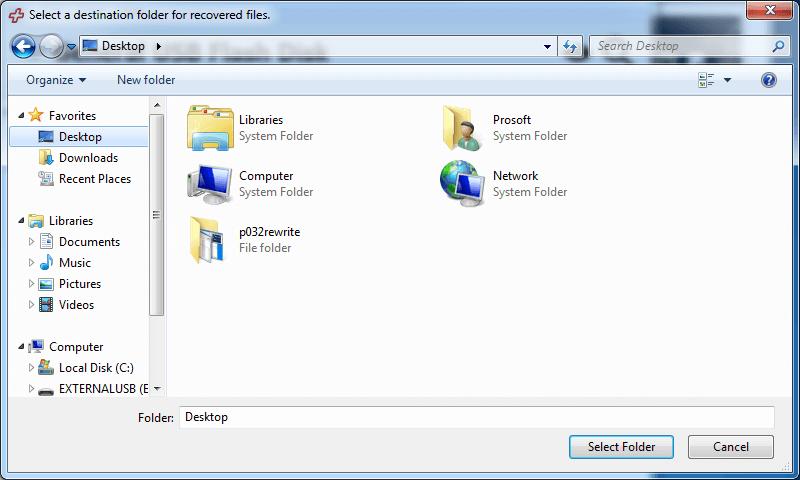Select Pictures library
The image size is (800, 480).
[x=80, y=284]
